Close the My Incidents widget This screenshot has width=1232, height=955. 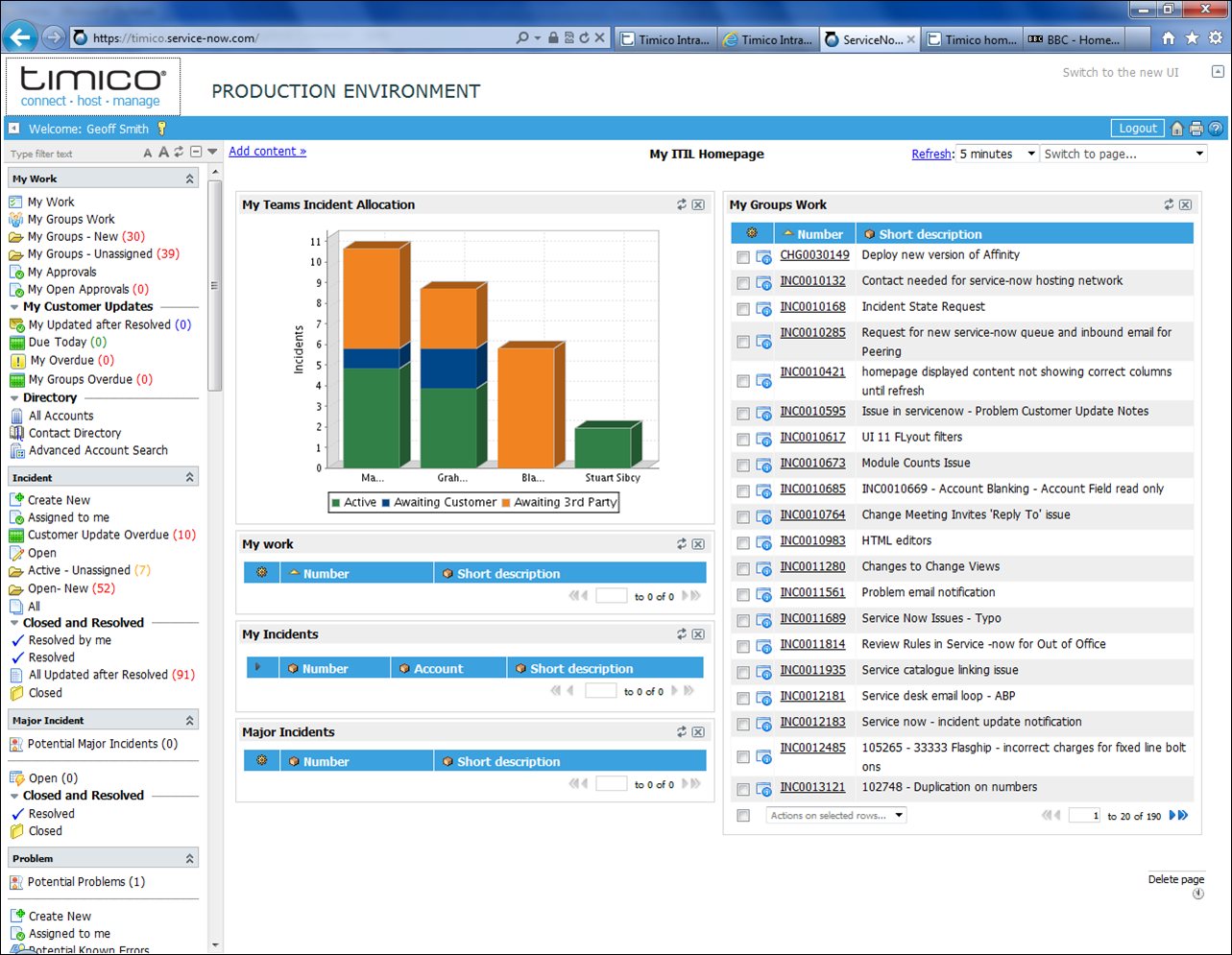[x=698, y=634]
